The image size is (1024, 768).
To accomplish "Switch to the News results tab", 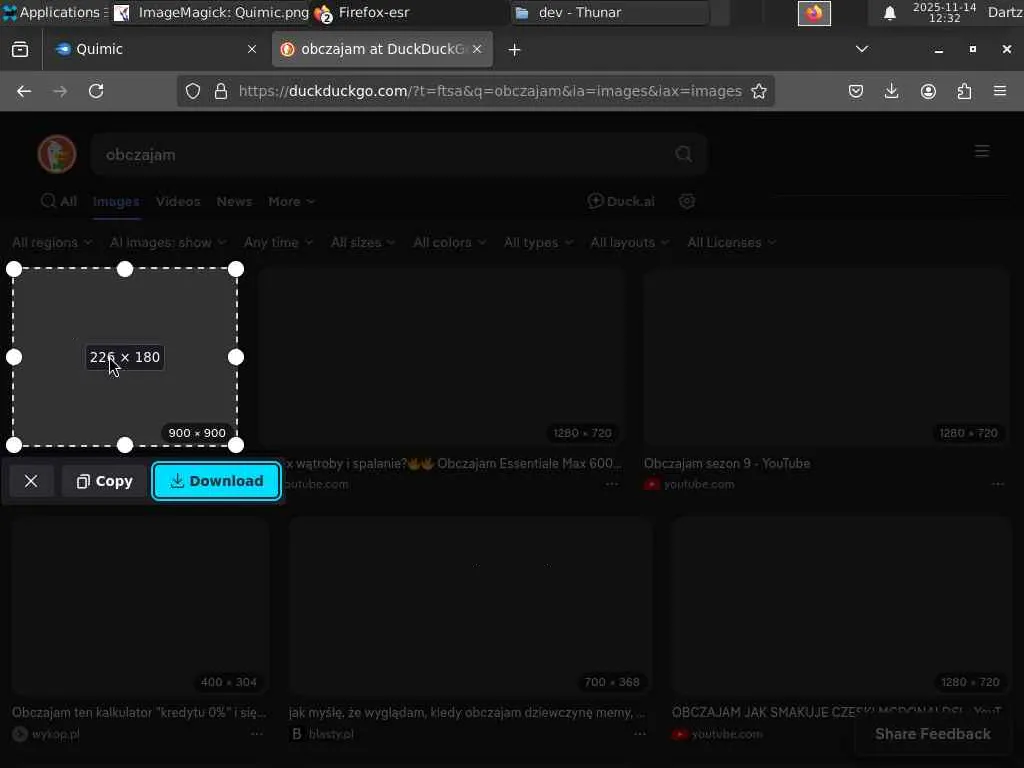I will point(234,202).
